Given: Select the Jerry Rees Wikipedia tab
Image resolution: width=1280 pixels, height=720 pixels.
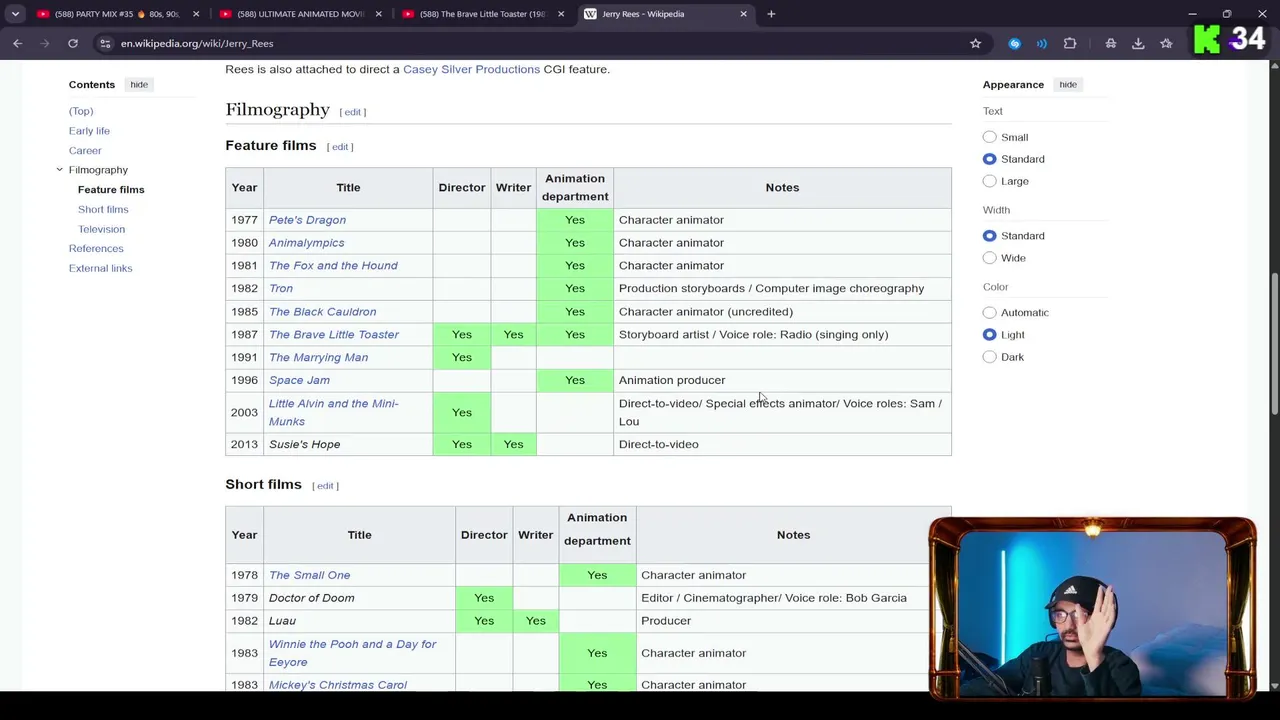Looking at the screenshot, I should (x=665, y=14).
